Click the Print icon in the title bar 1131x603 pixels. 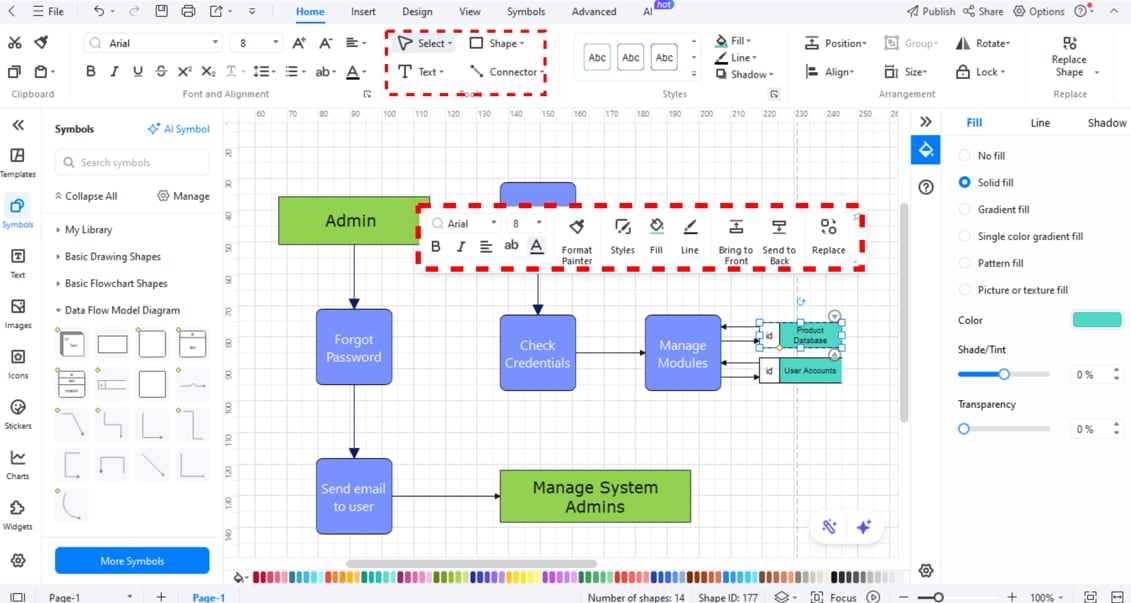188,11
